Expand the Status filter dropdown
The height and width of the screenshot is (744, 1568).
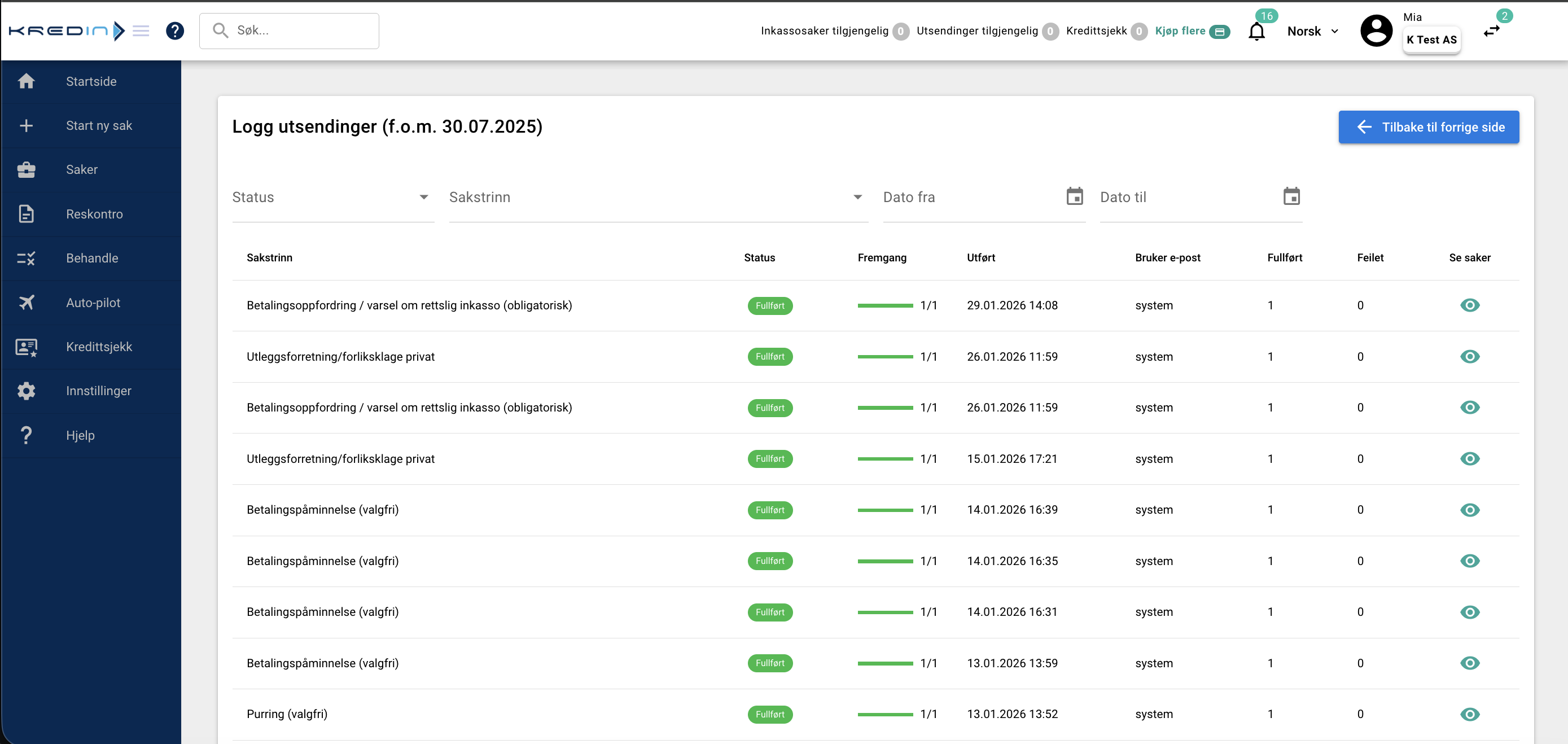click(332, 197)
